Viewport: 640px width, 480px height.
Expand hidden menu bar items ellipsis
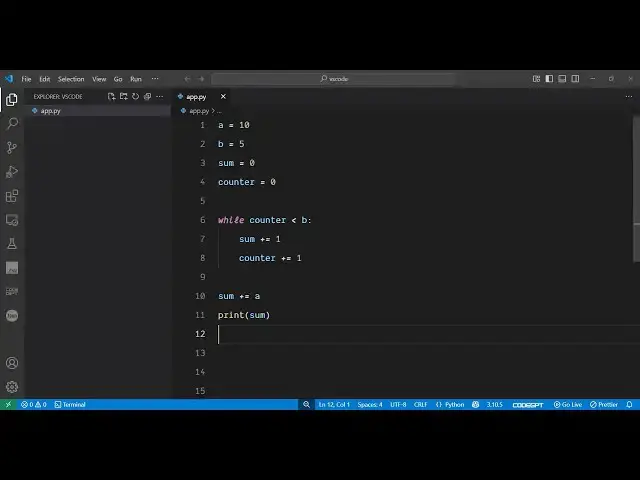[x=155, y=79]
